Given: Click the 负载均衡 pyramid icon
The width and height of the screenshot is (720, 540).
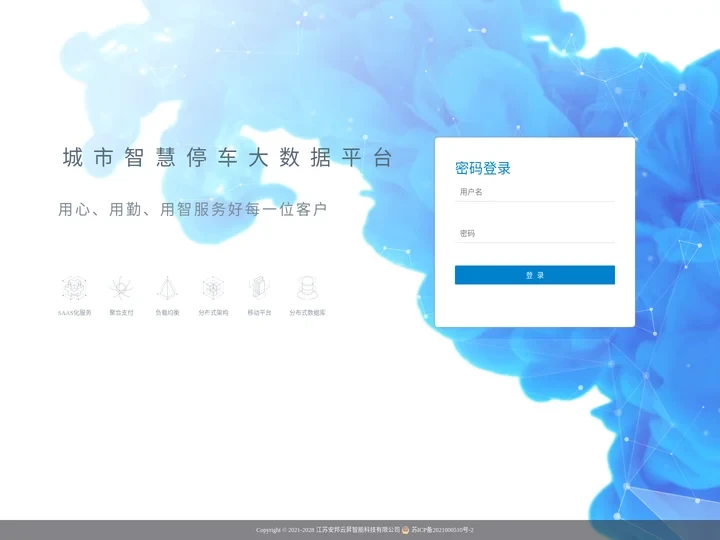Looking at the screenshot, I should 167,288.
